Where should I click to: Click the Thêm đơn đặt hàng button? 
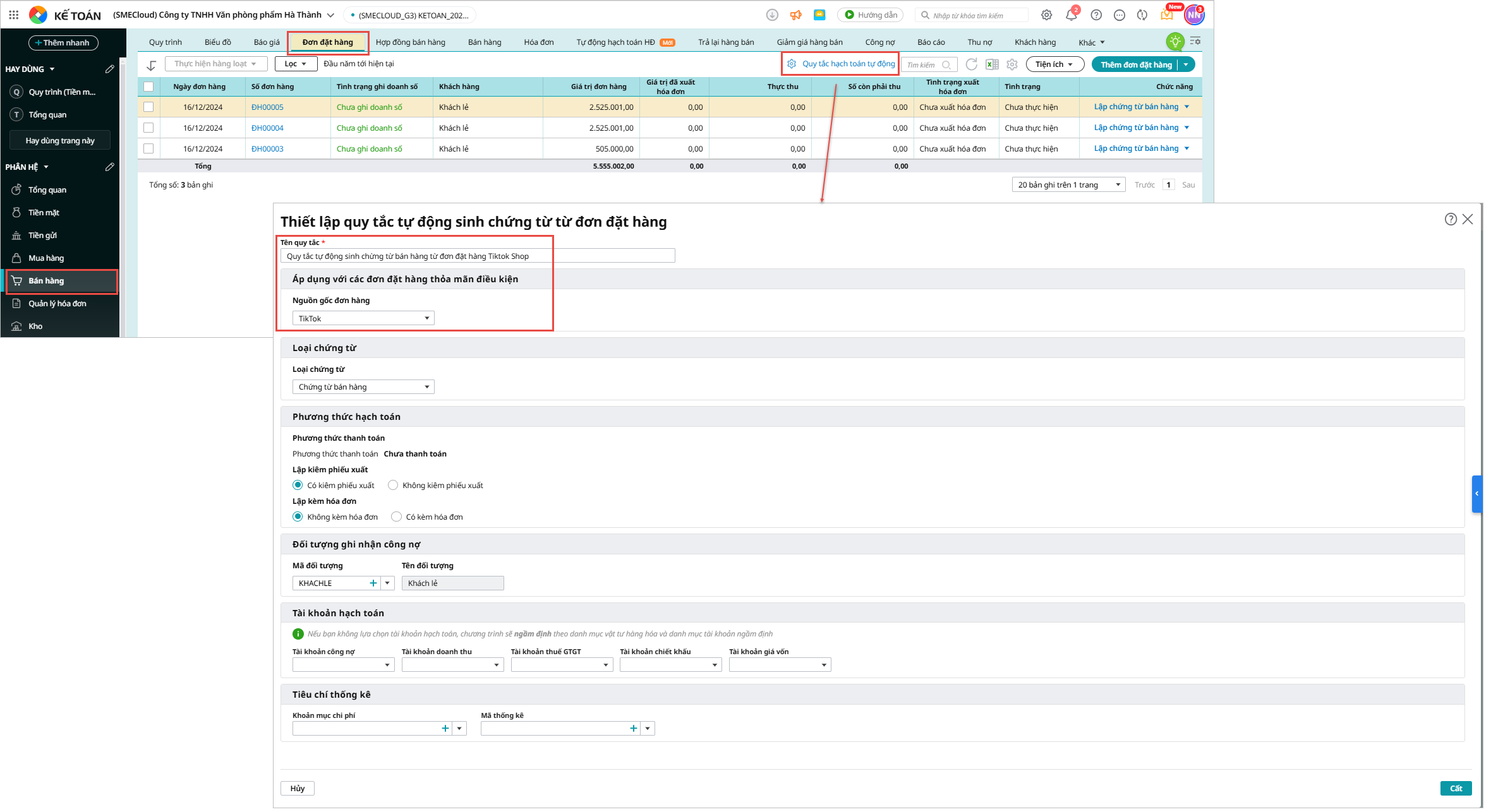pos(1135,64)
